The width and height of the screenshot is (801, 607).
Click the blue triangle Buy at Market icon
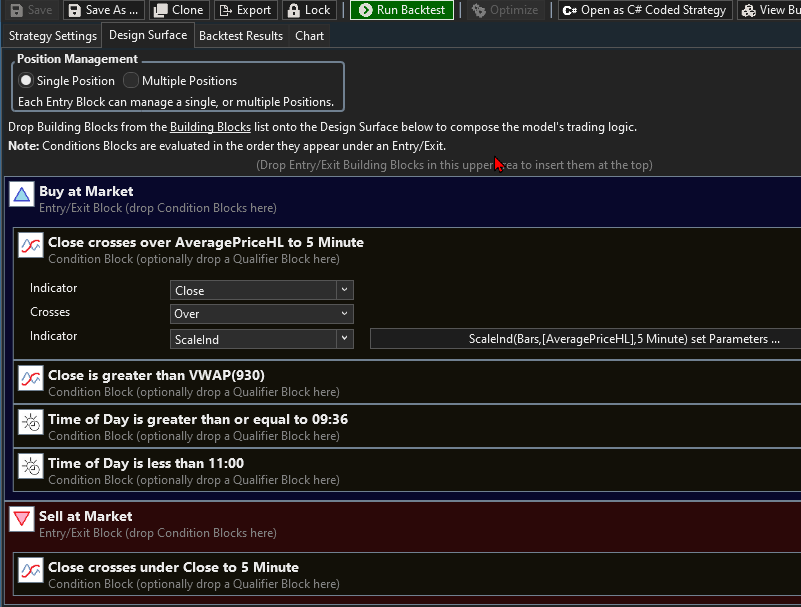pyautogui.click(x=22, y=194)
